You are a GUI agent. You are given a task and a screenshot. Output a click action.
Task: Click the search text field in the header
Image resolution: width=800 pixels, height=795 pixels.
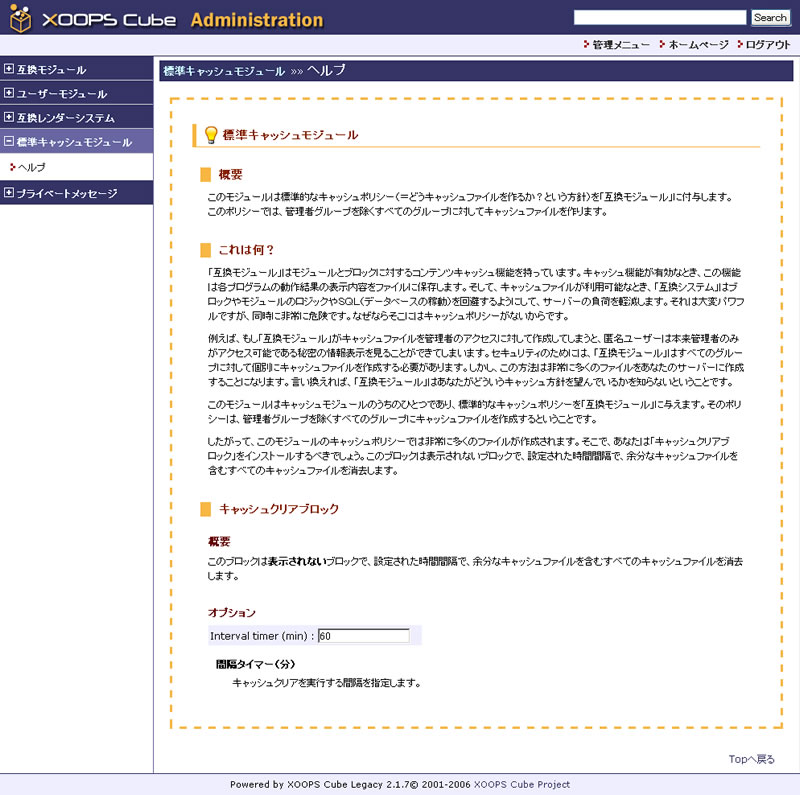(x=660, y=18)
